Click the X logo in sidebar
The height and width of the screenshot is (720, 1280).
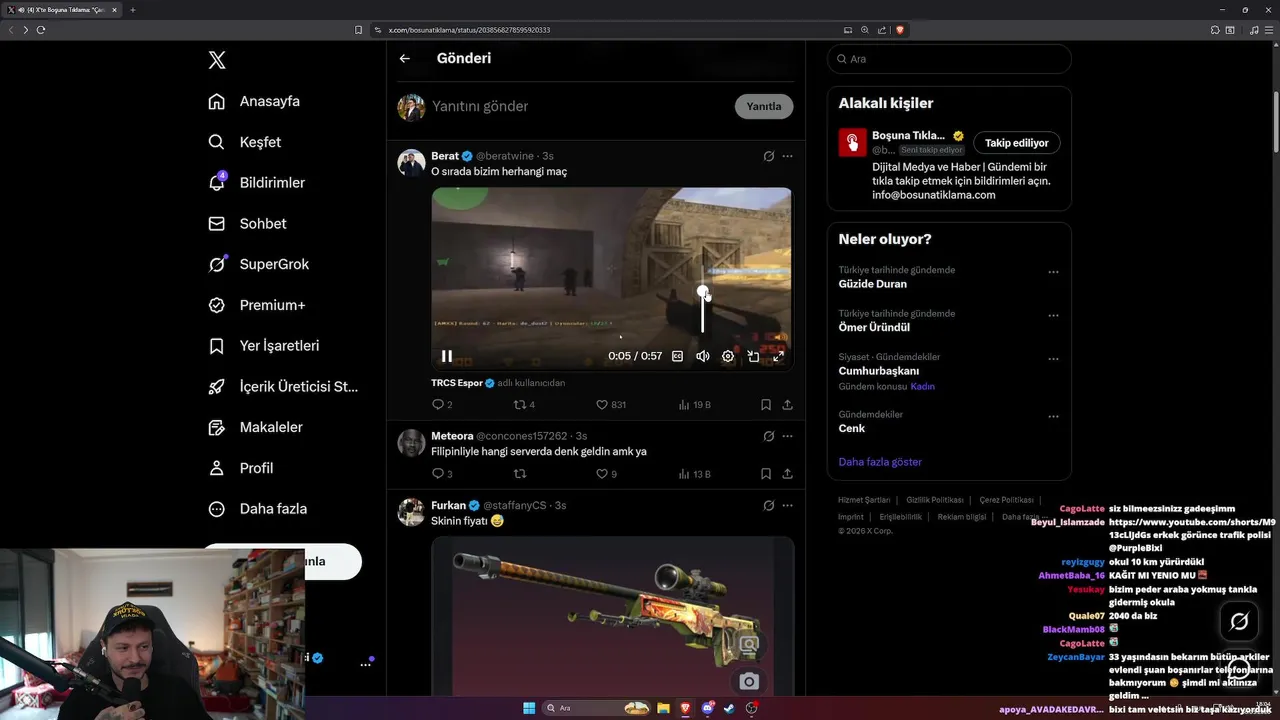(217, 60)
